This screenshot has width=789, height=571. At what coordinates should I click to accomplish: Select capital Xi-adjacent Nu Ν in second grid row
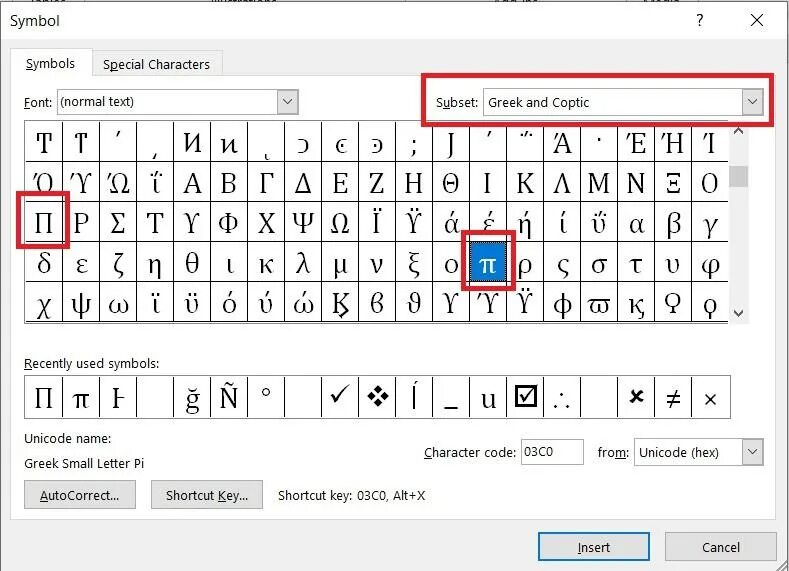(x=636, y=182)
